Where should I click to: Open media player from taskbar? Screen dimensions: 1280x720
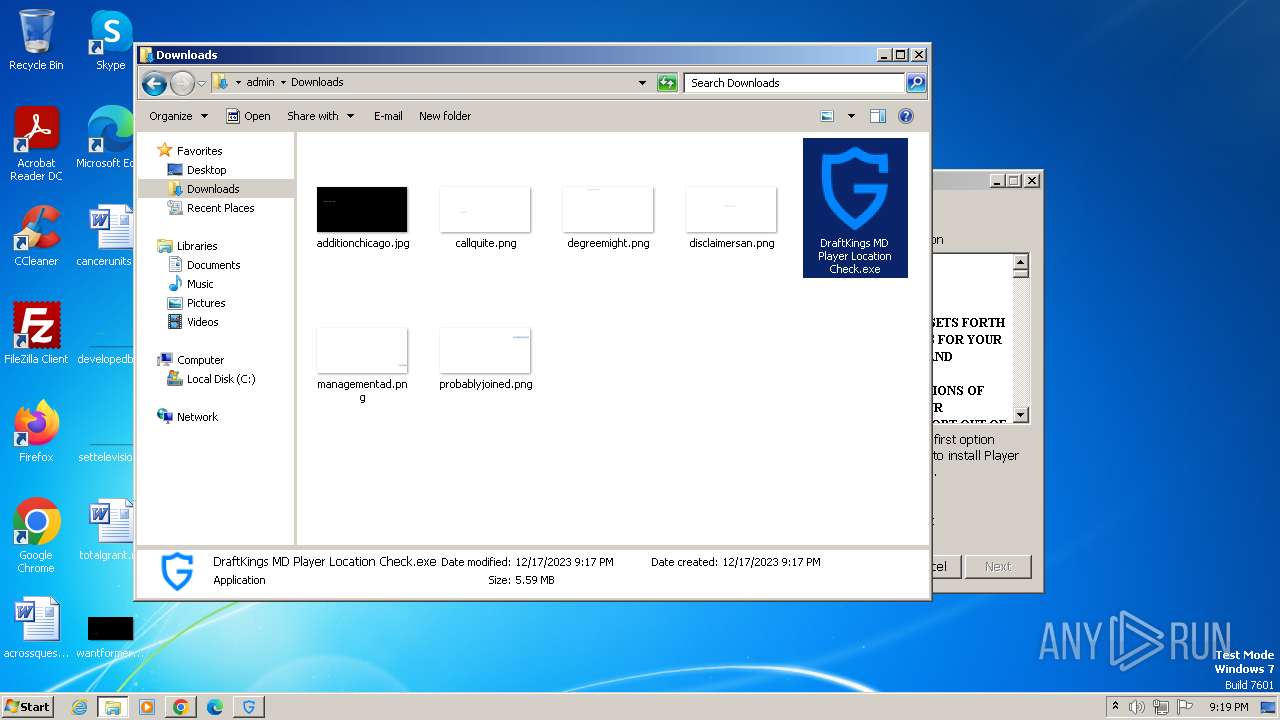147,707
